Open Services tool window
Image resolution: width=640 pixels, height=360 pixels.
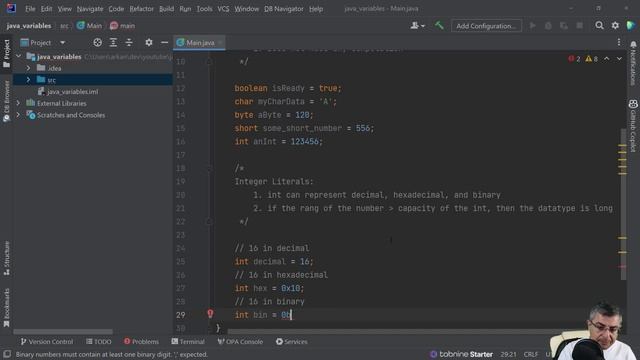pos(291,342)
